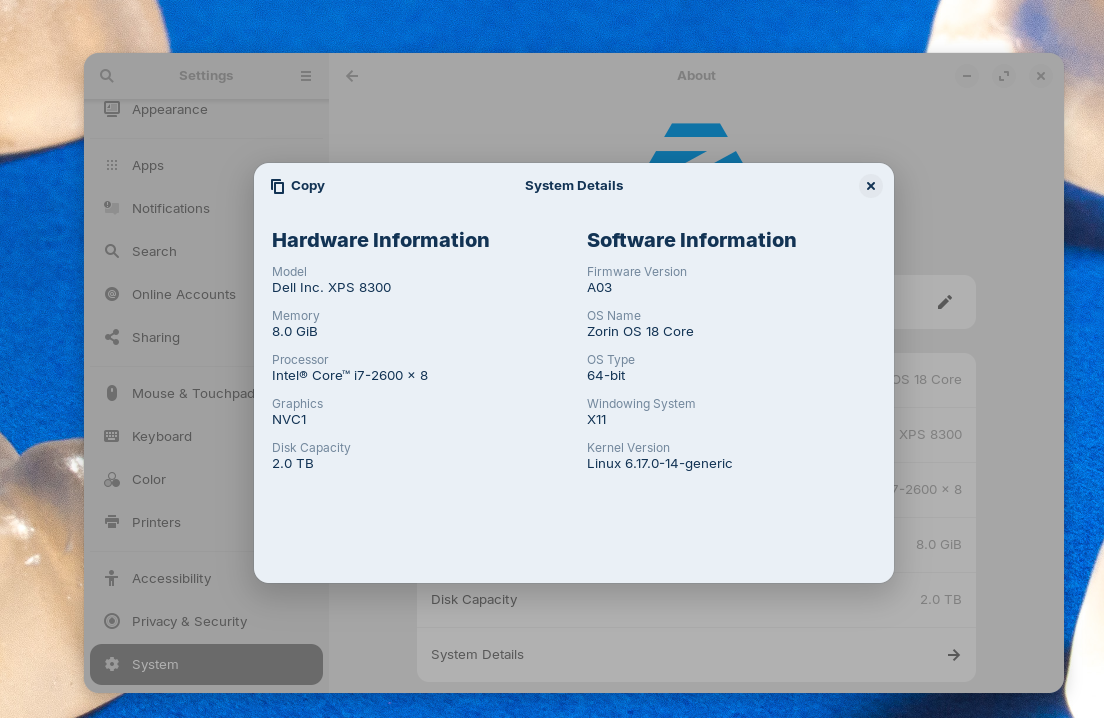Screen dimensions: 1104x718
Task: Click the Search magnifier icon in sidebar list
Action: (112, 251)
